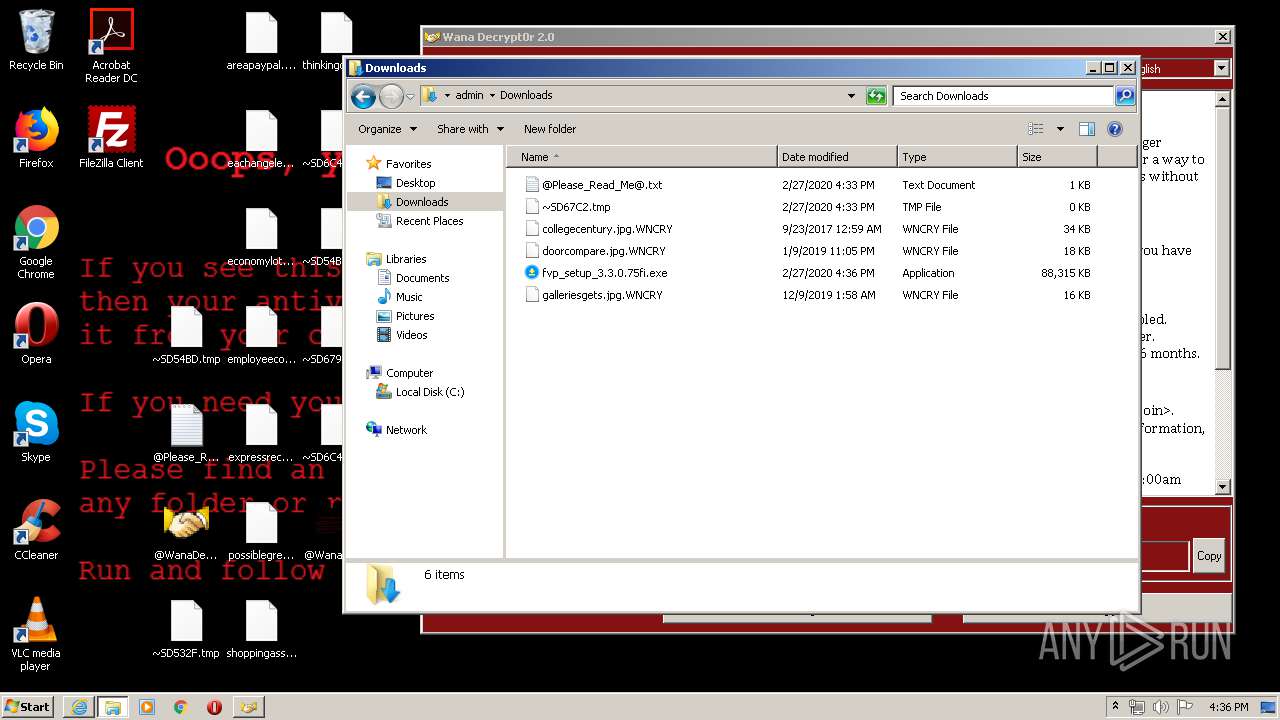Open VLC media player desktop shortcut
Viewport: 1280px width, 720px height.
coord(36,634)
